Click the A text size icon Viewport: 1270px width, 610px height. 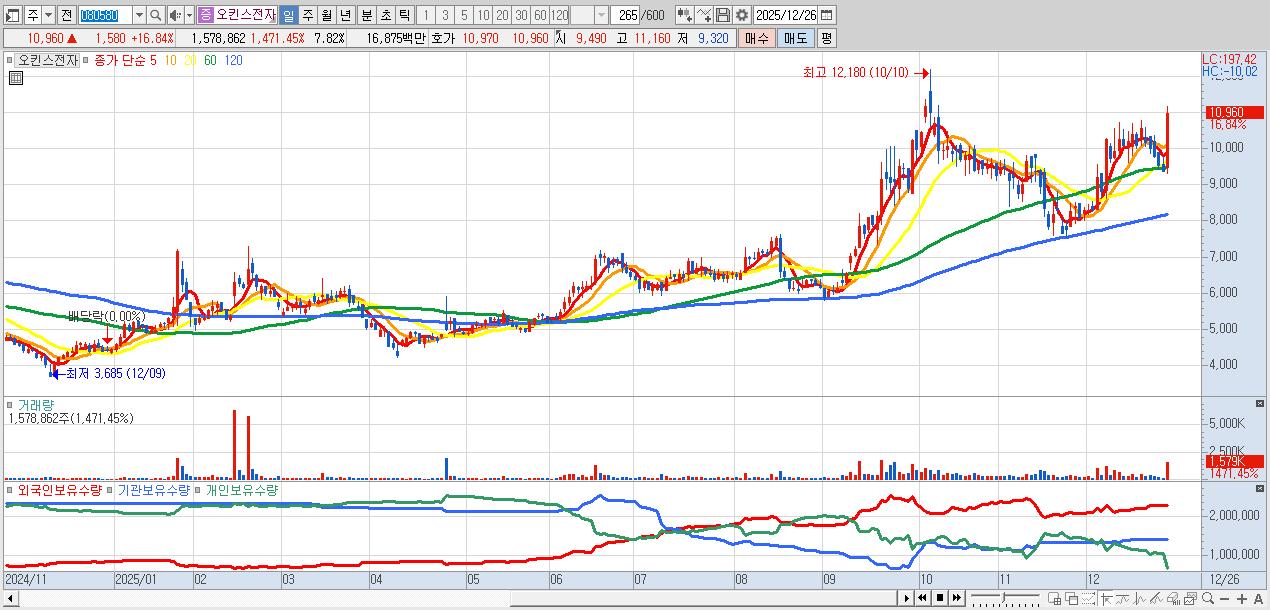[x=1258, y=598]
